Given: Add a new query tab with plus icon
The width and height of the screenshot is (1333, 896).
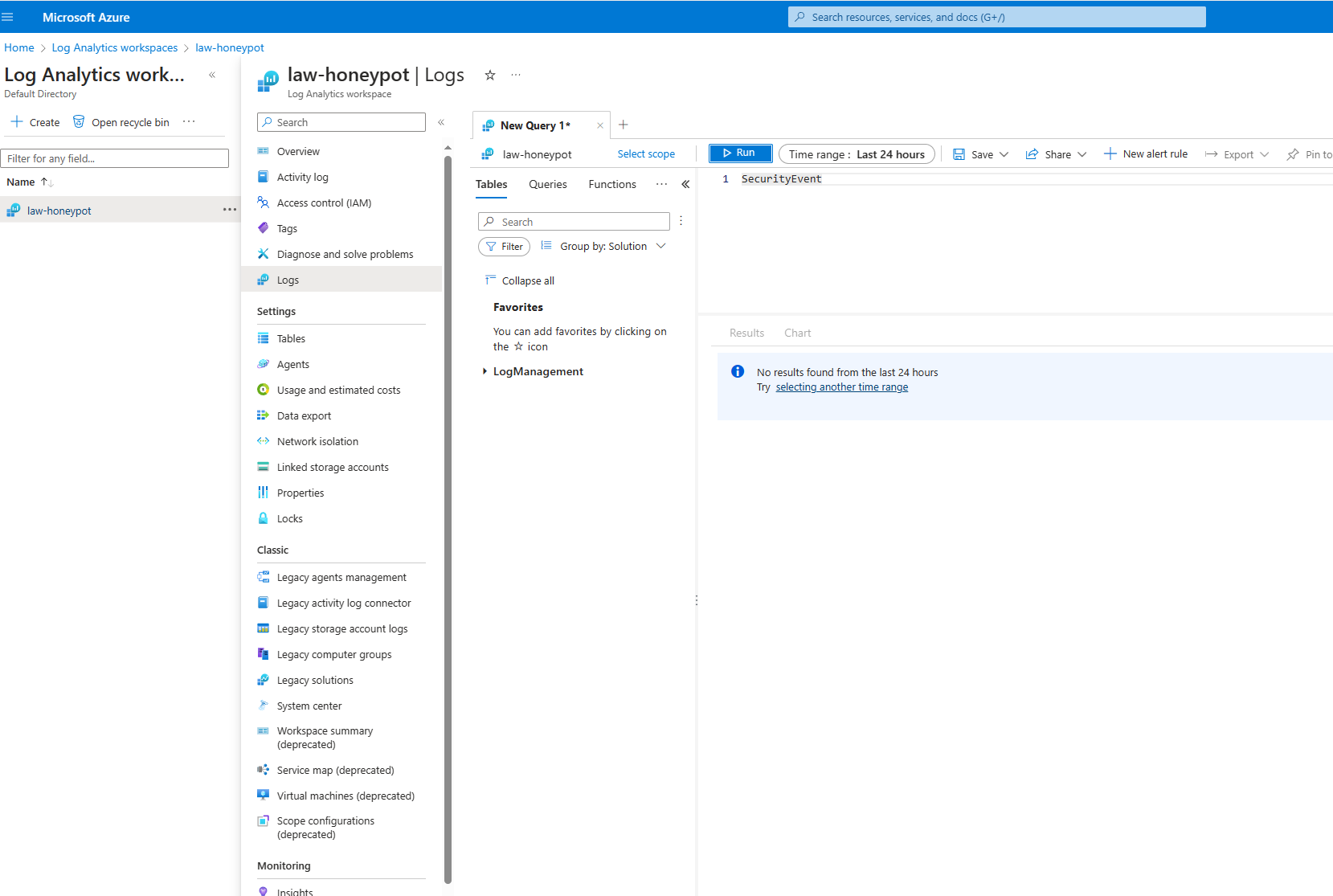Looking at the screenshot, I should [x=624, y=125].
